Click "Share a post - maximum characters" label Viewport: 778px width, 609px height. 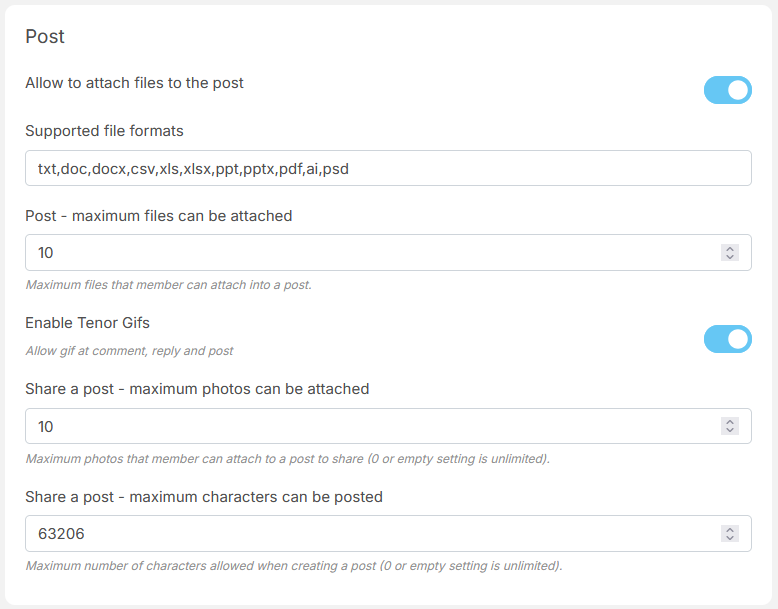pyautogui.click(x=204, y=497)
